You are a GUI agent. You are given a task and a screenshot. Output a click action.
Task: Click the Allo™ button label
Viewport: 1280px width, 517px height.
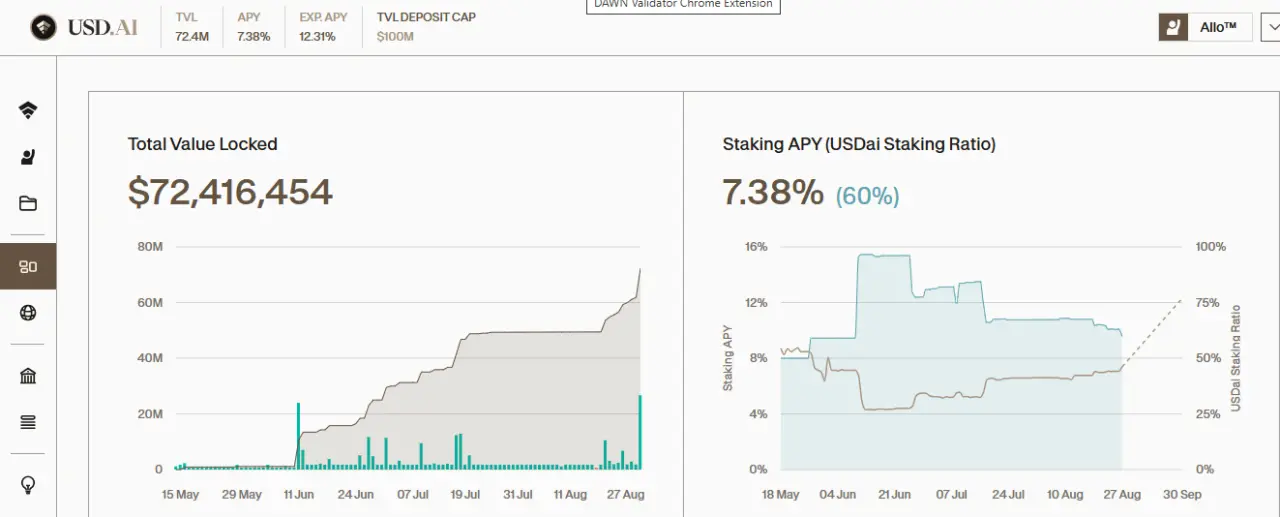[x=1220, y=28]
